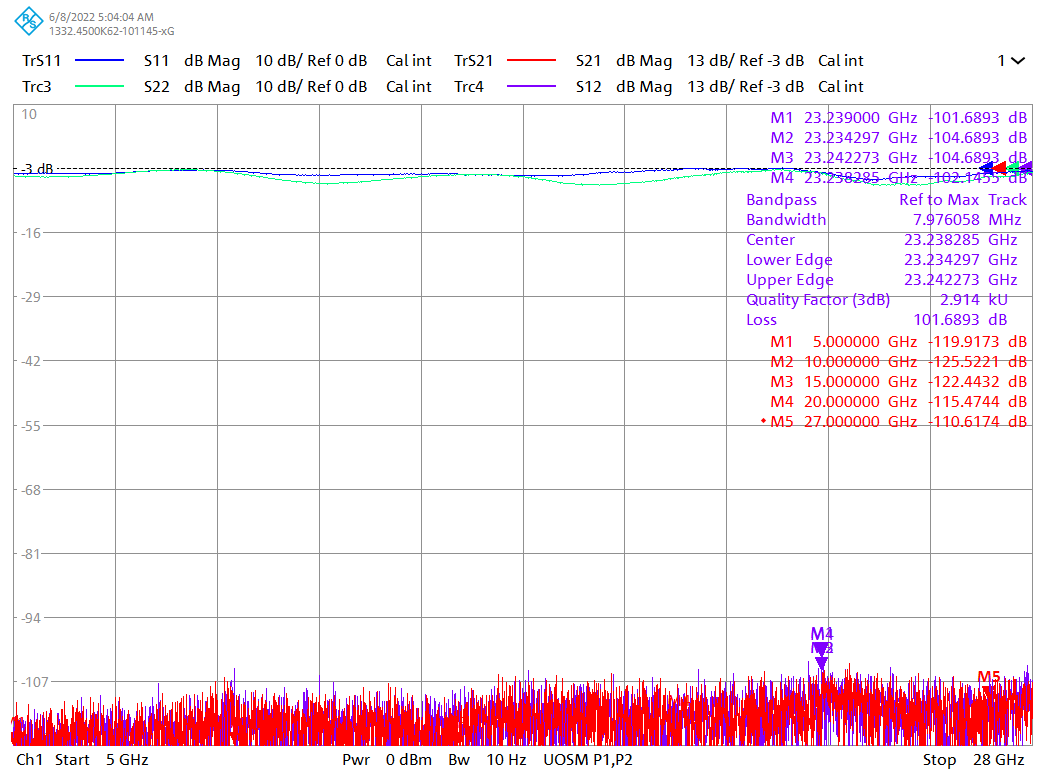Click the green Trc3 trace color line
This screenshot has height=775, width=1053.
click(x=99, y=87)
